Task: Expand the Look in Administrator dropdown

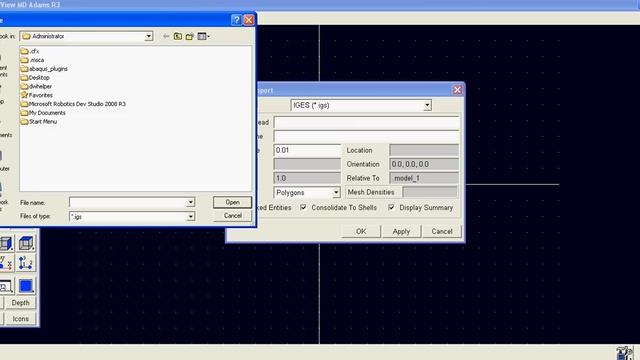Action: tap(149, 36)
